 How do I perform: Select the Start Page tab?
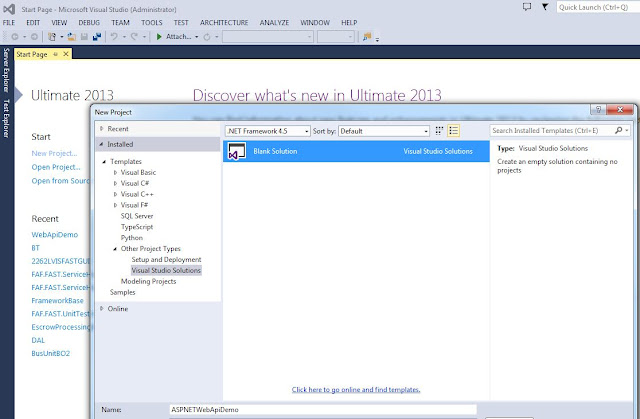tap(32, 54)
